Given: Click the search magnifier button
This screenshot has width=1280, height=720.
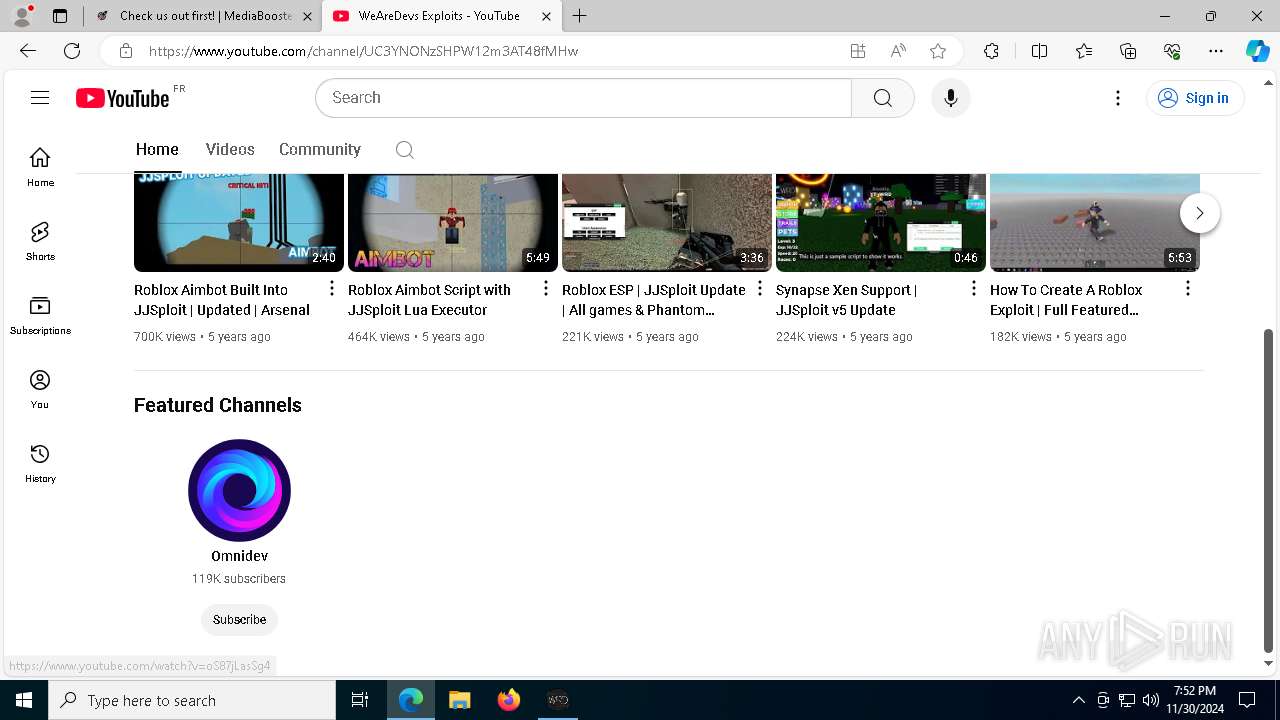Looking at the screenshot, I should click(882, 98).
